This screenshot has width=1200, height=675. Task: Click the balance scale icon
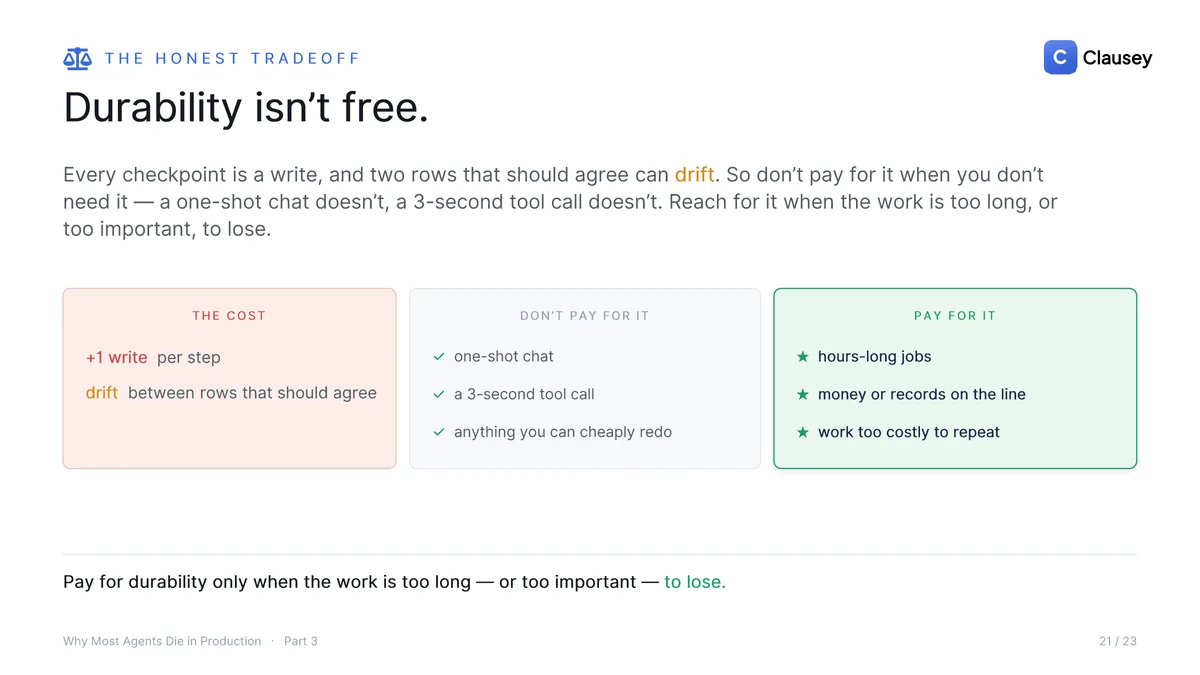(x=77, y=58)
